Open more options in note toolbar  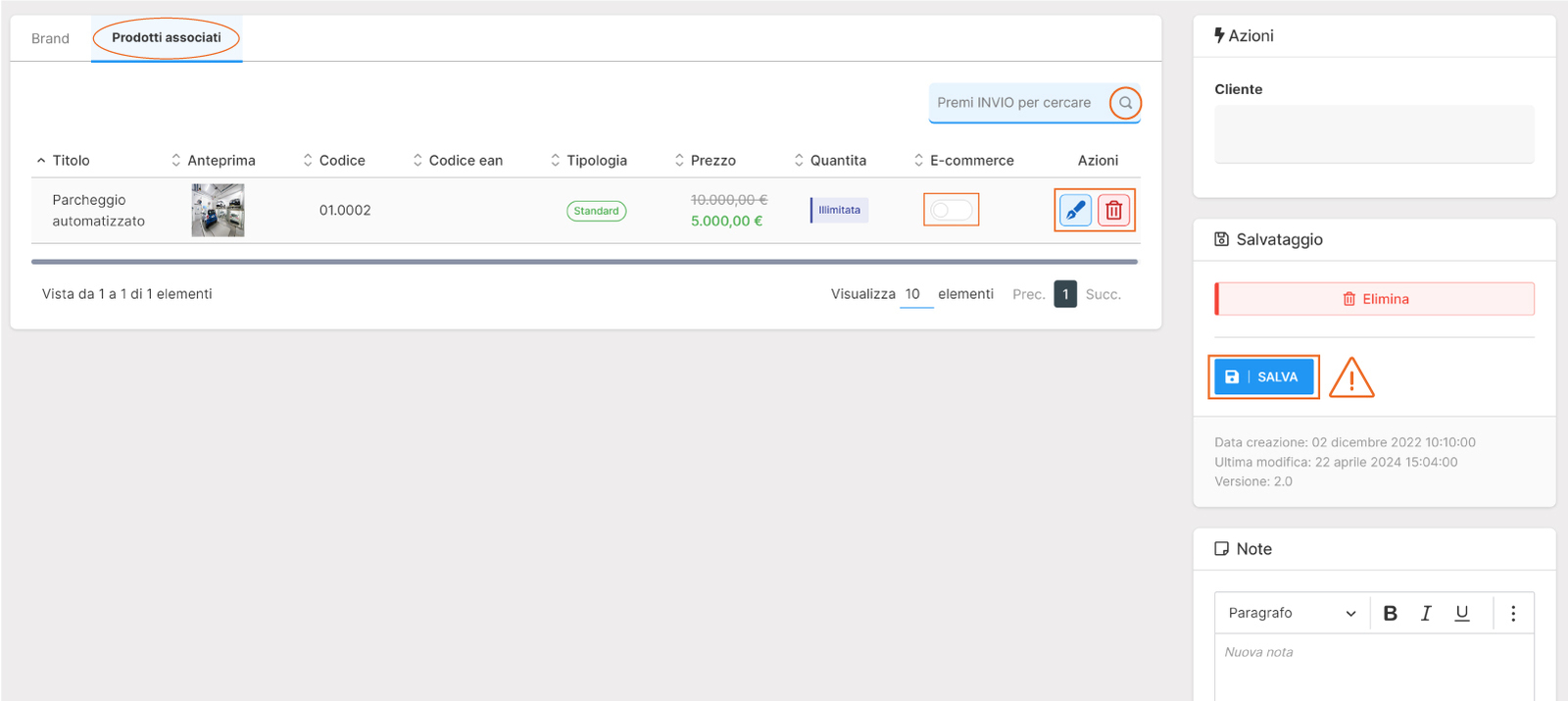pos(1513,613)
